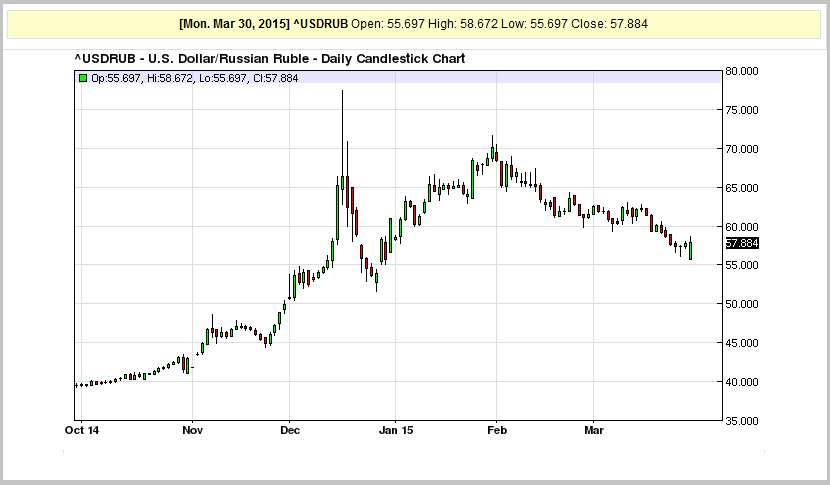Click the 40.000 price axis label

(742, 382)
